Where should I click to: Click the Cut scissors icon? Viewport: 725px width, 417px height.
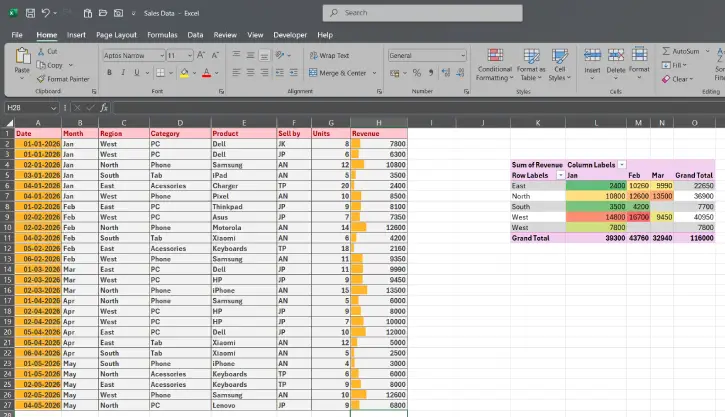pos(41,51)
